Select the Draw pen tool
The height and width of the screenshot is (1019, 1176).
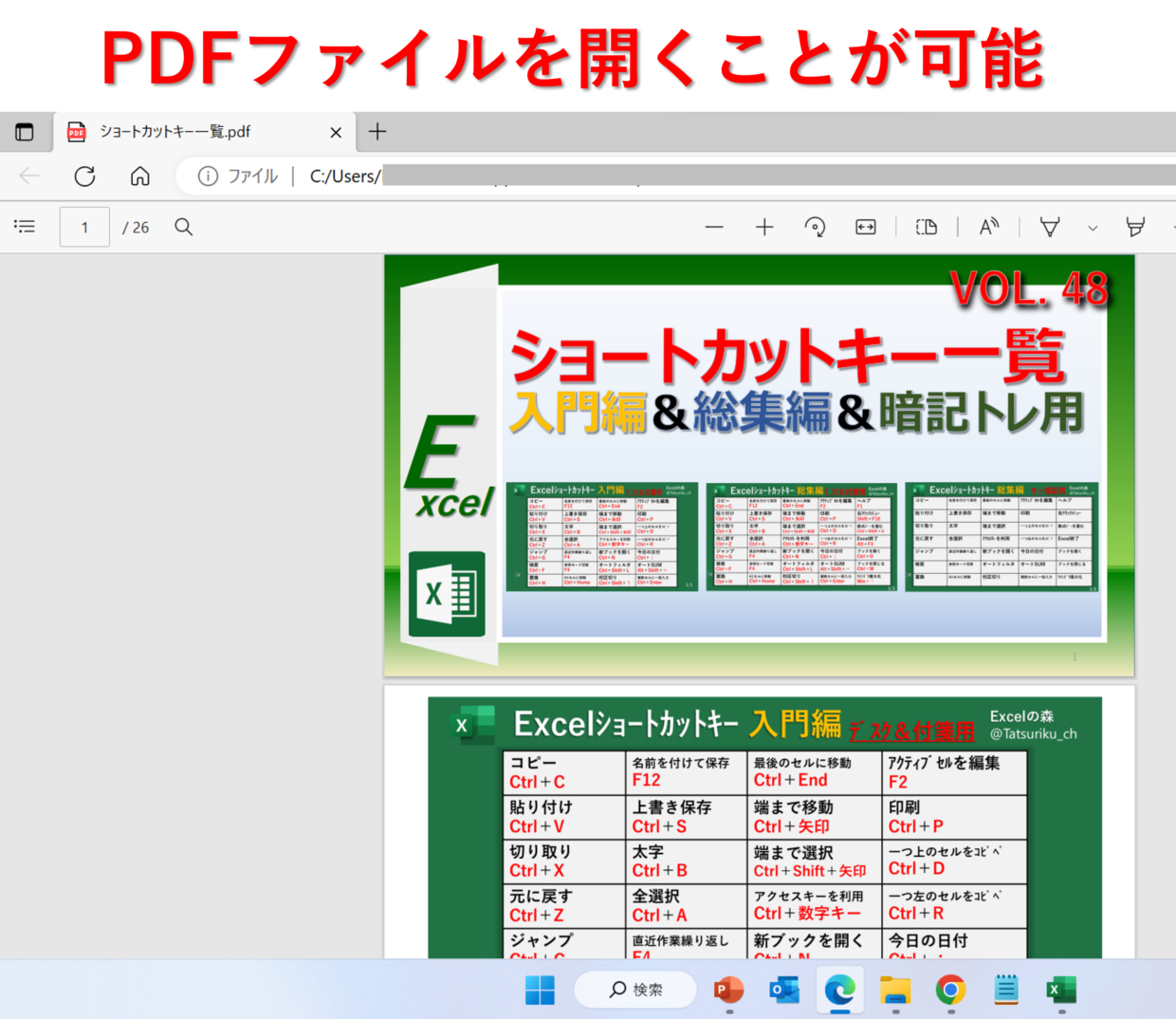(x=1050, y=227)
